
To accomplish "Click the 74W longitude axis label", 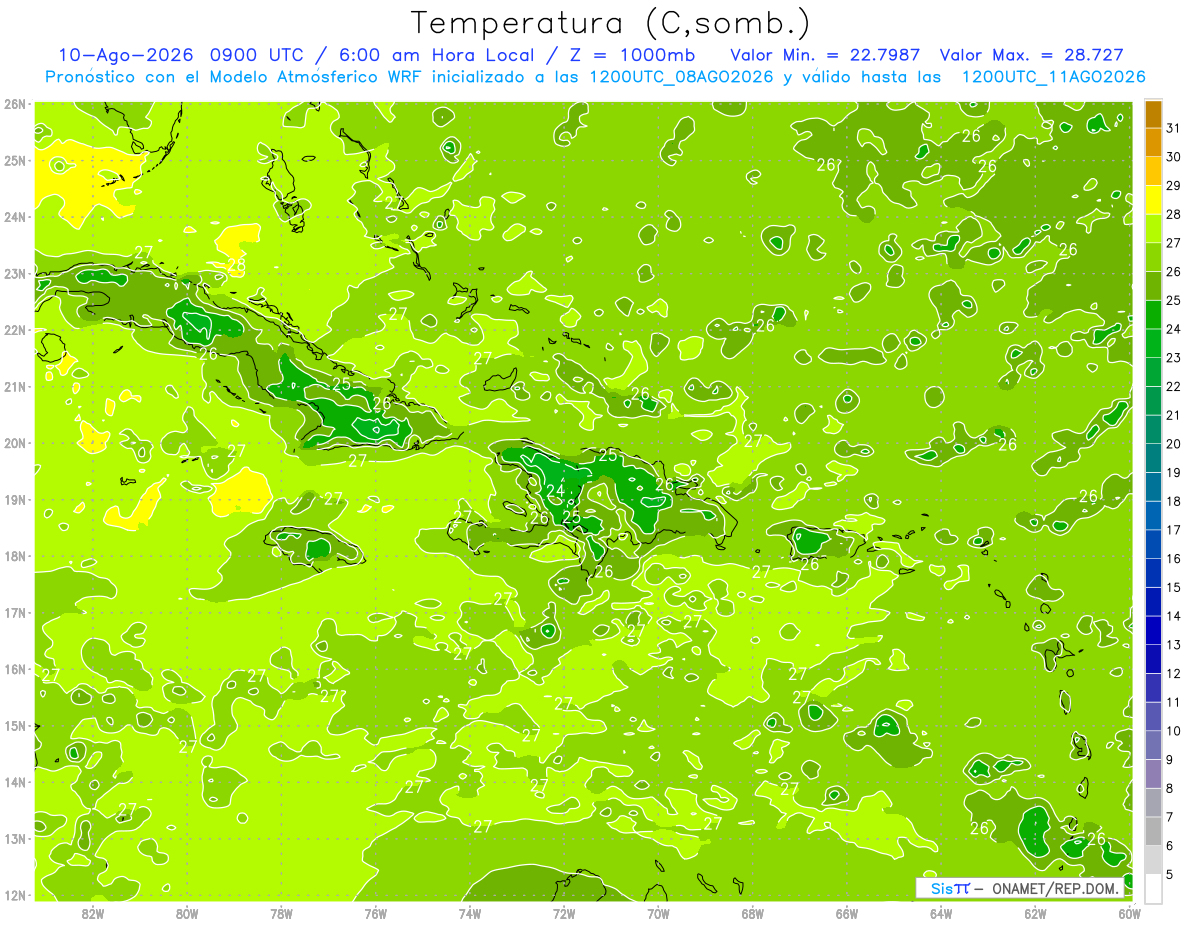I will (x=470, y=913).
